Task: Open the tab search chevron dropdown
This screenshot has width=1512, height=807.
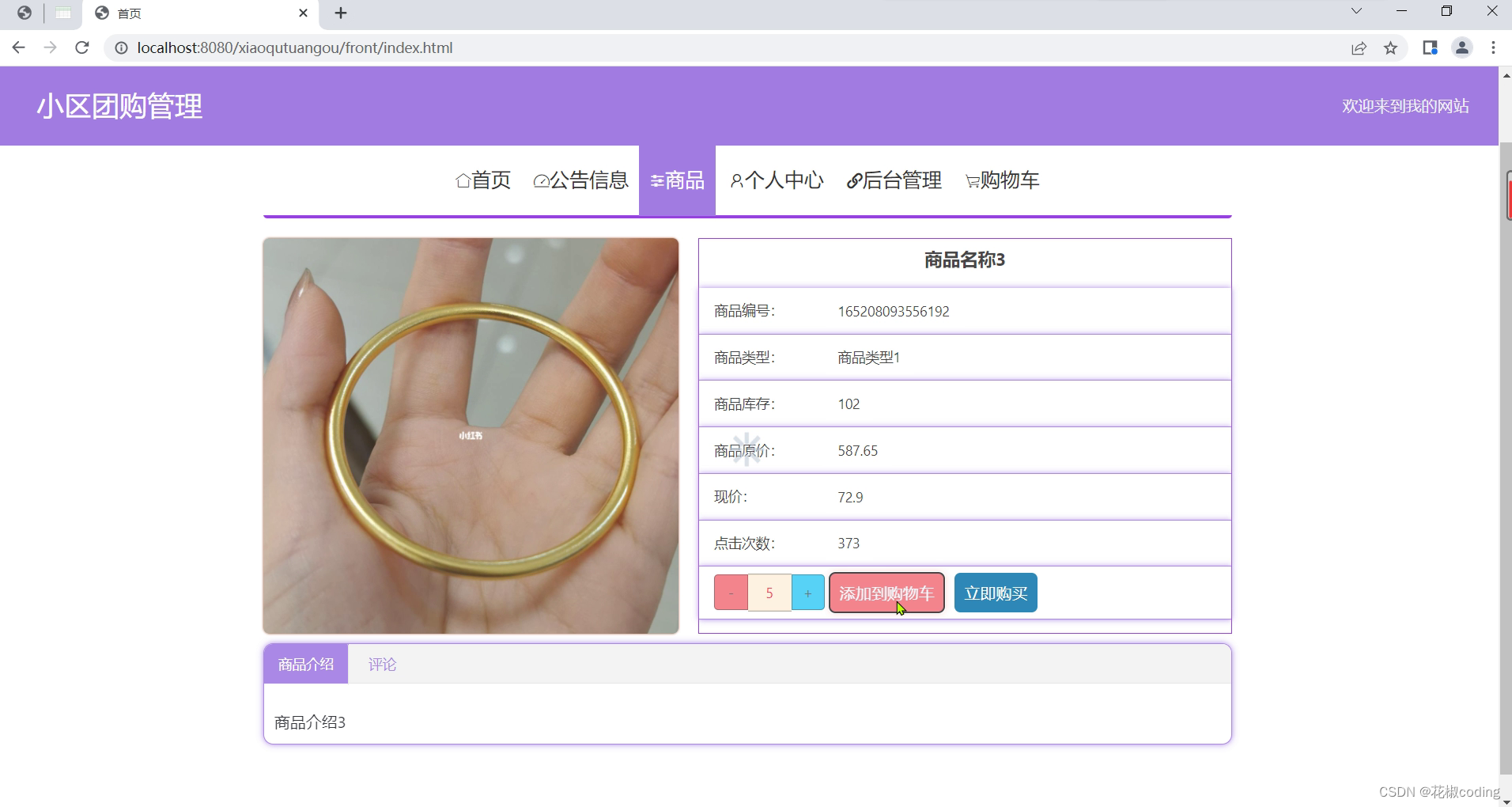Action: pos(1357,10)
